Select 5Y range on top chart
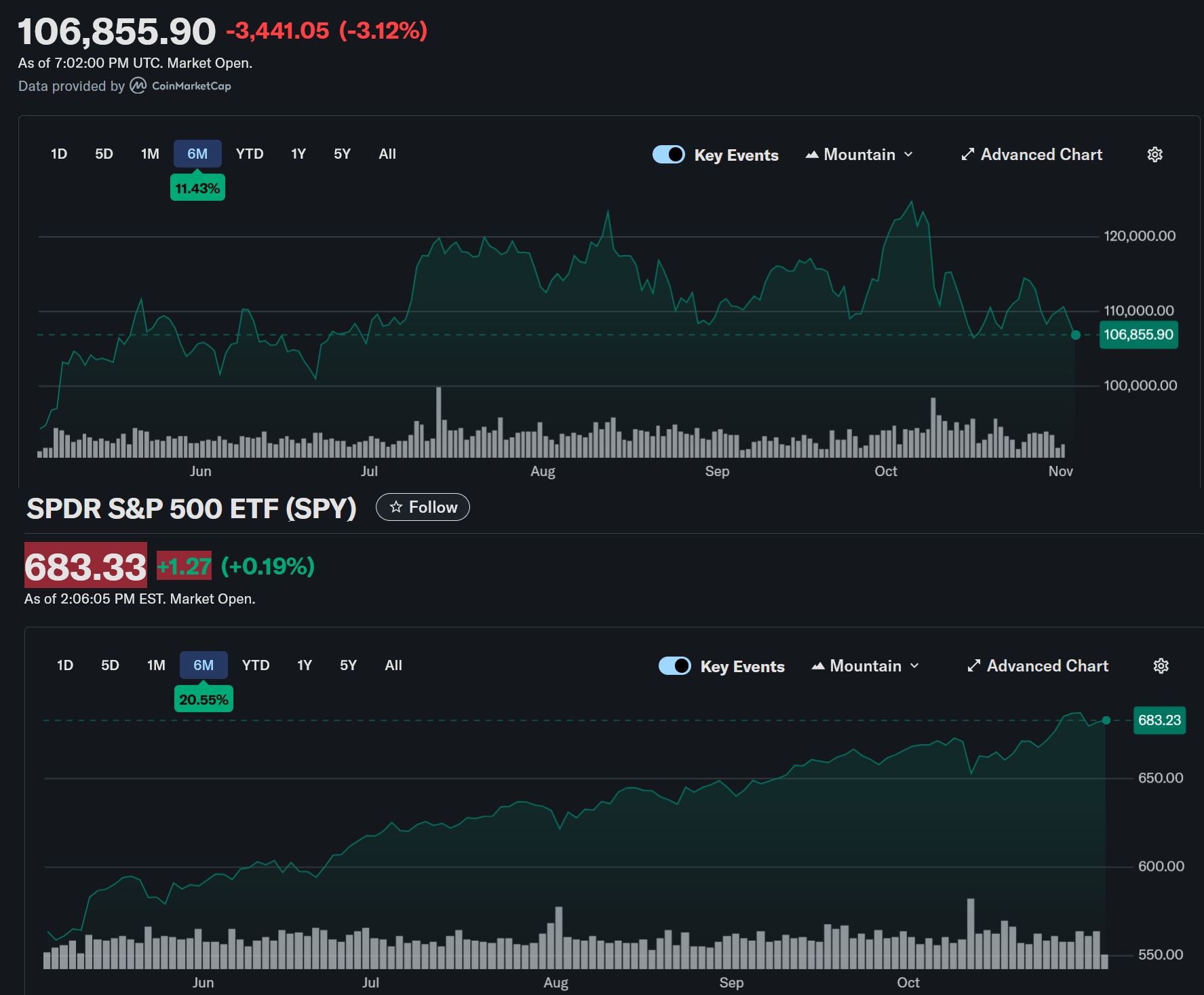 pos(342,154)
